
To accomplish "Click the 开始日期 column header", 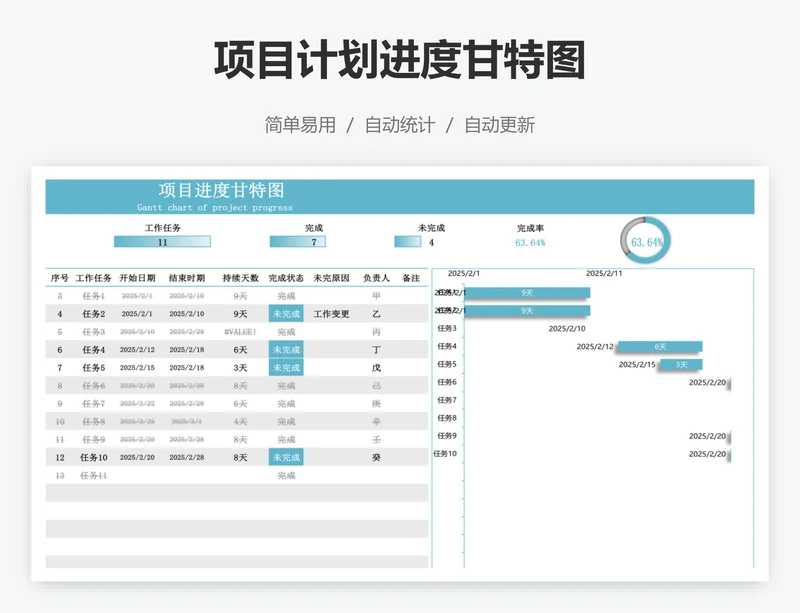I will 137,278.
